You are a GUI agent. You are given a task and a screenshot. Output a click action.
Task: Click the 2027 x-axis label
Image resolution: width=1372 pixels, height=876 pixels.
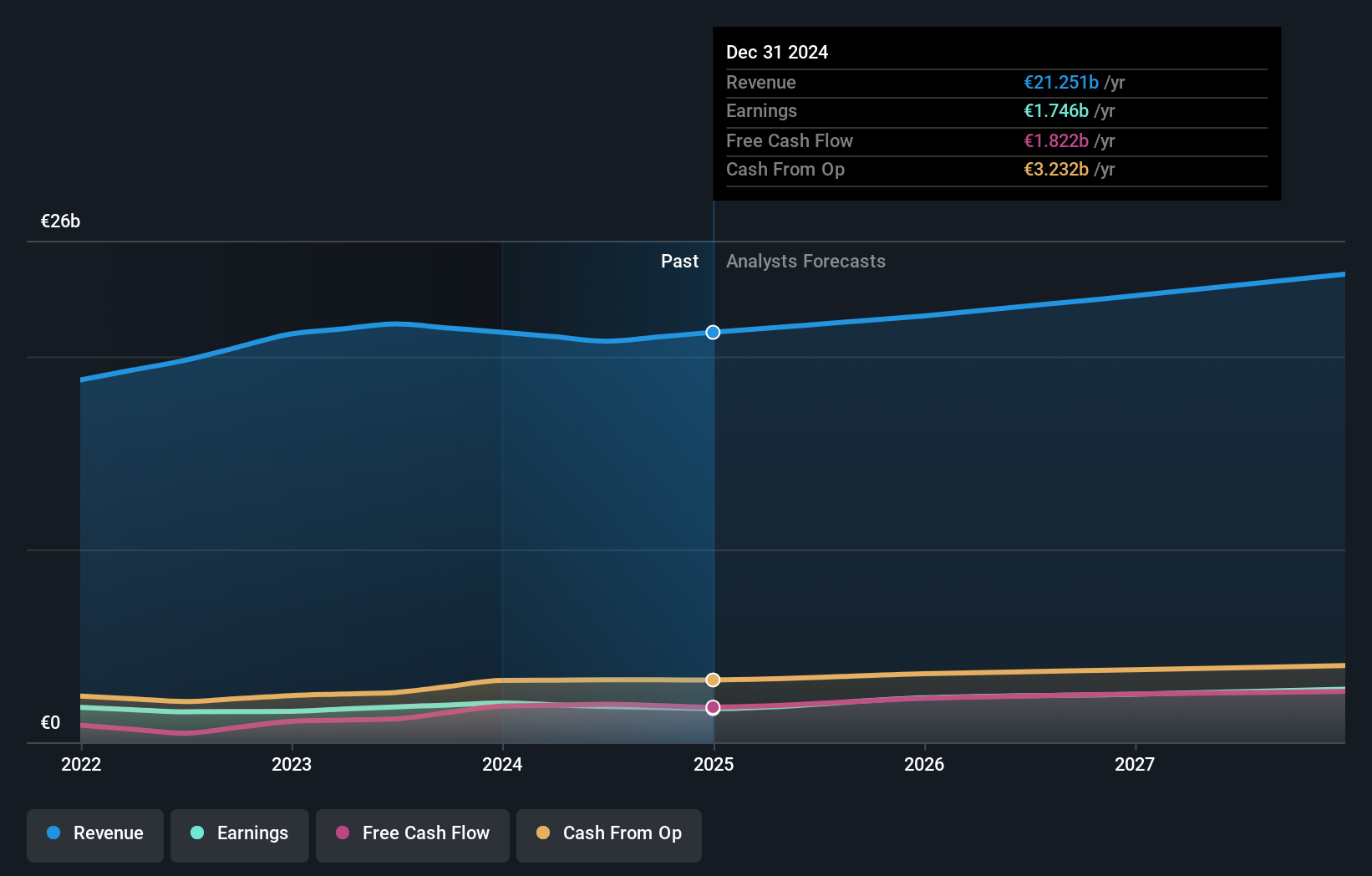pos(1135,764)
